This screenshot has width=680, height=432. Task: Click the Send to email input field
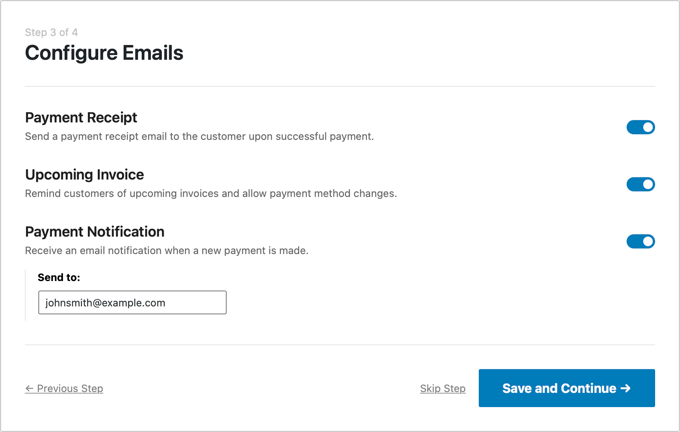point(132,302)
